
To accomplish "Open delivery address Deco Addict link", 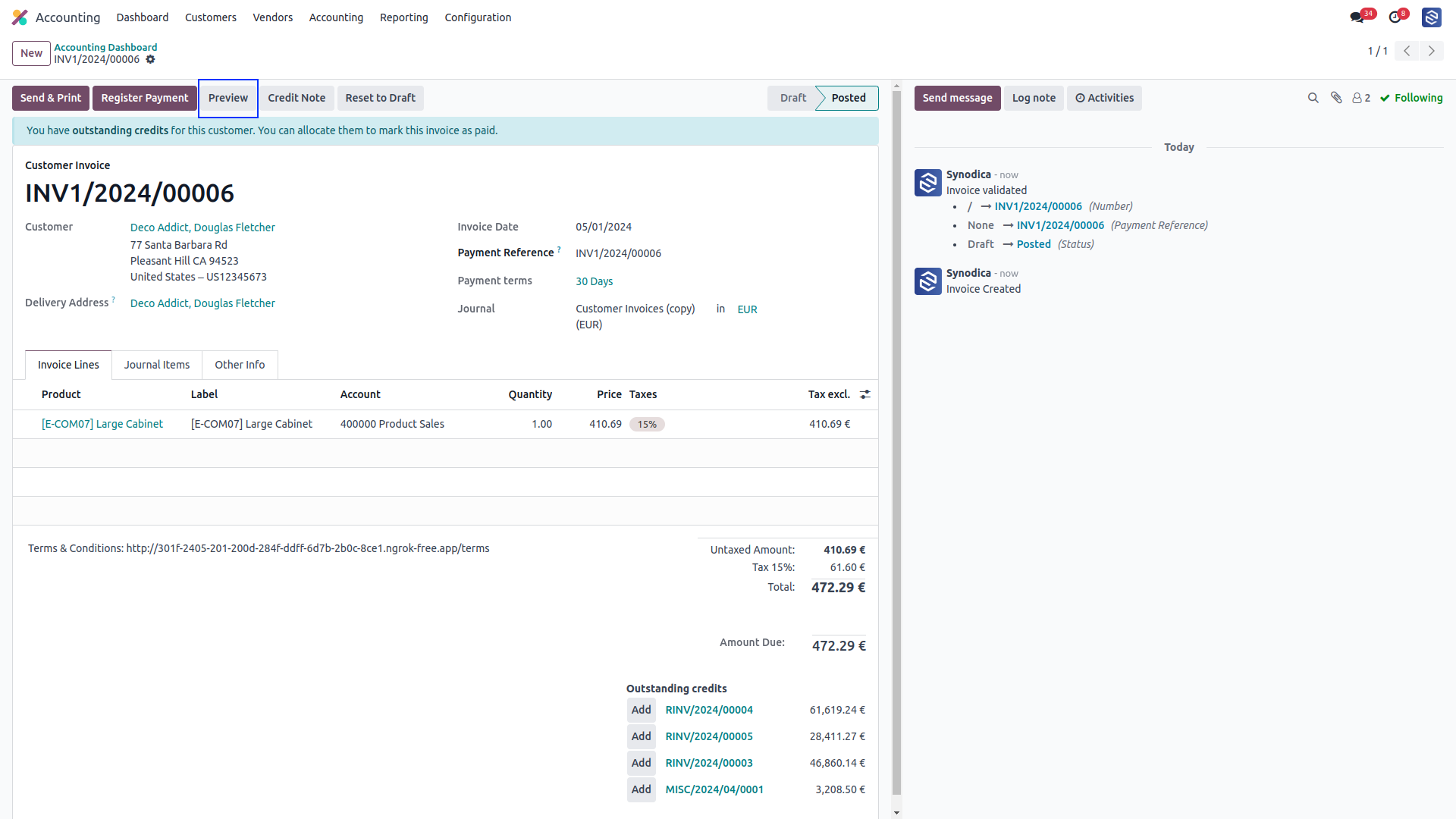I will tap(202, 303).
